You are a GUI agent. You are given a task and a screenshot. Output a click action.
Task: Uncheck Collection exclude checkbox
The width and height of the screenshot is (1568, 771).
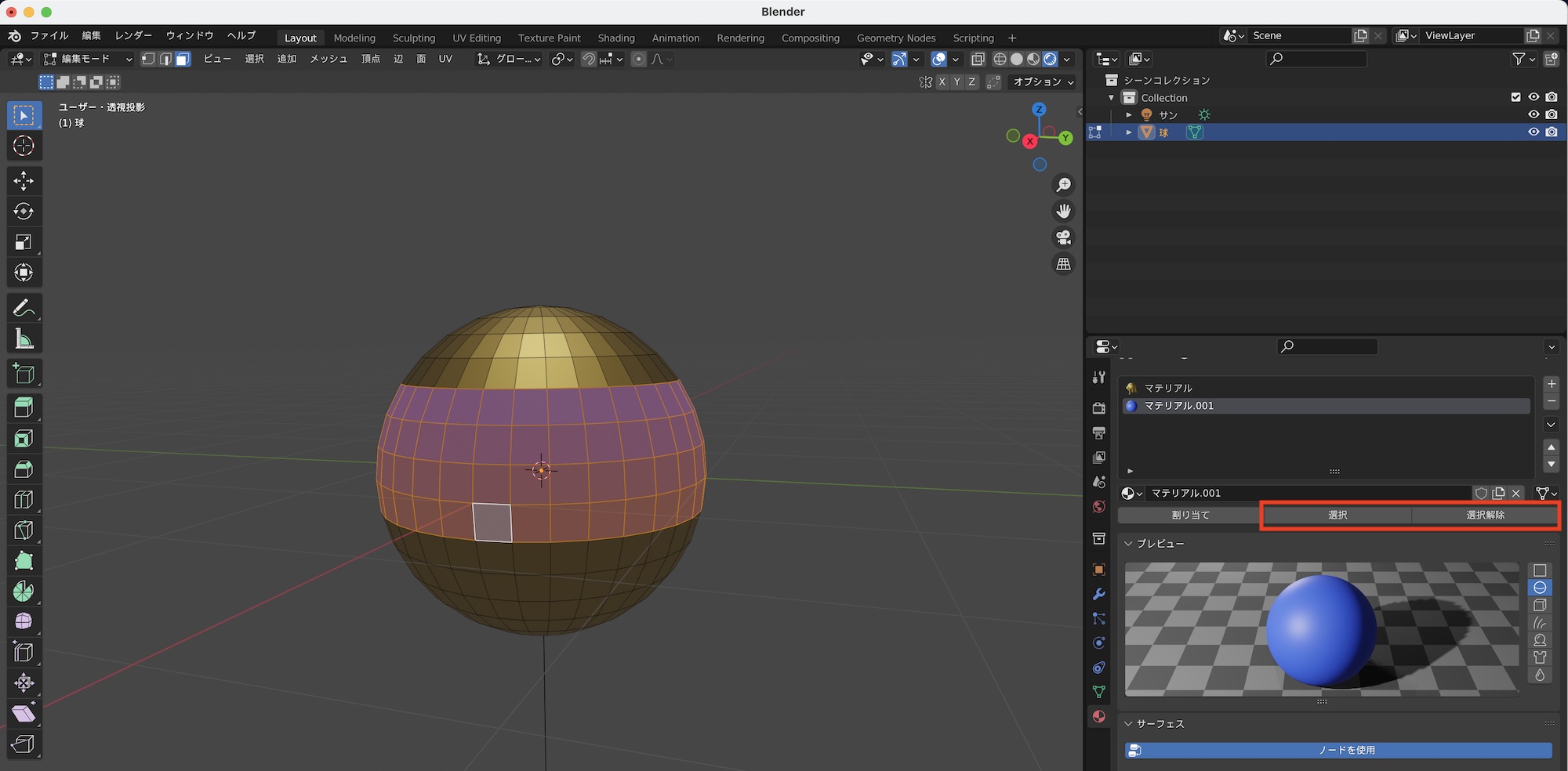[x=1515, y=97]
